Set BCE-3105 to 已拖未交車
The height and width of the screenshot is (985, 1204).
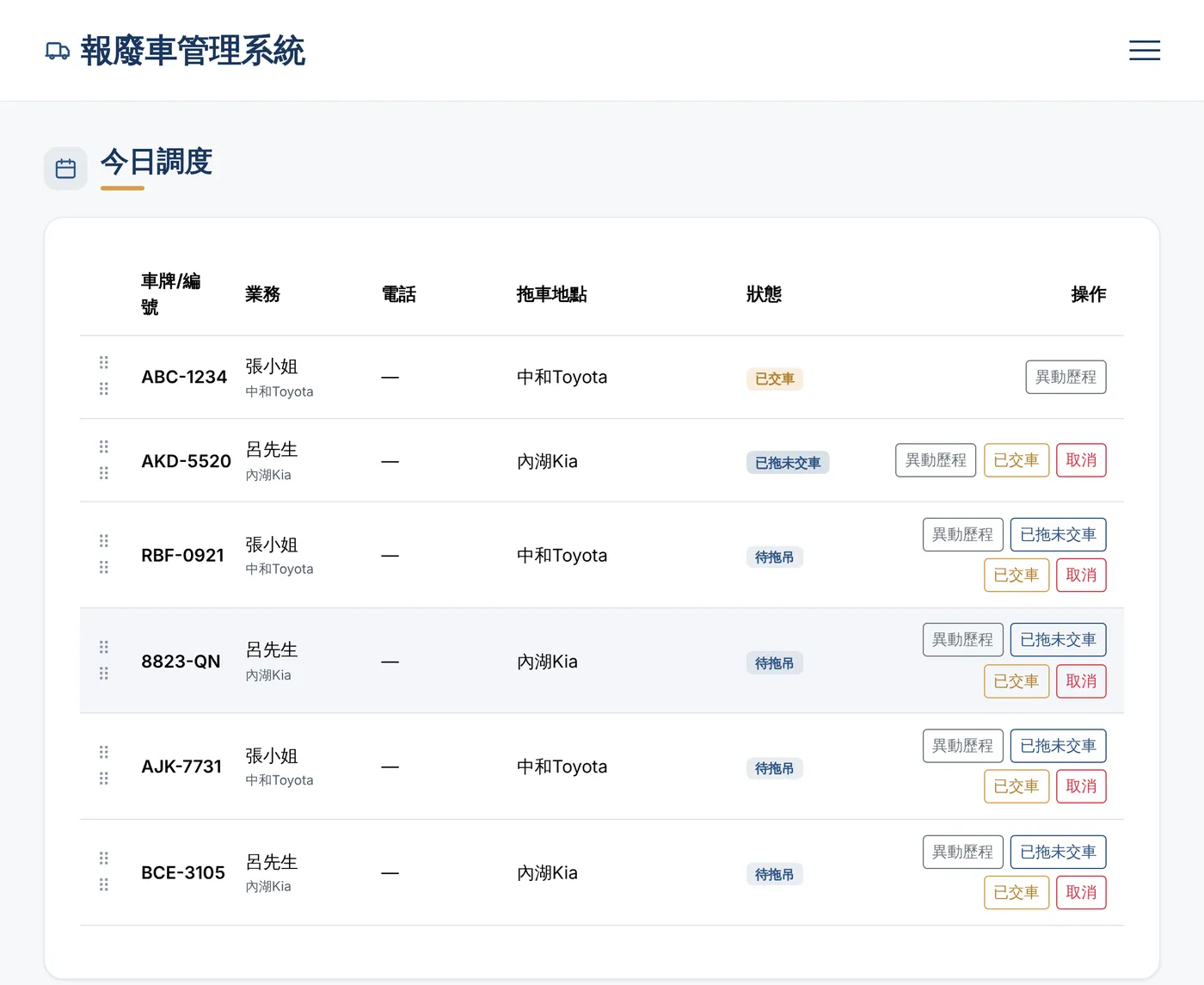coord(1058,852)
